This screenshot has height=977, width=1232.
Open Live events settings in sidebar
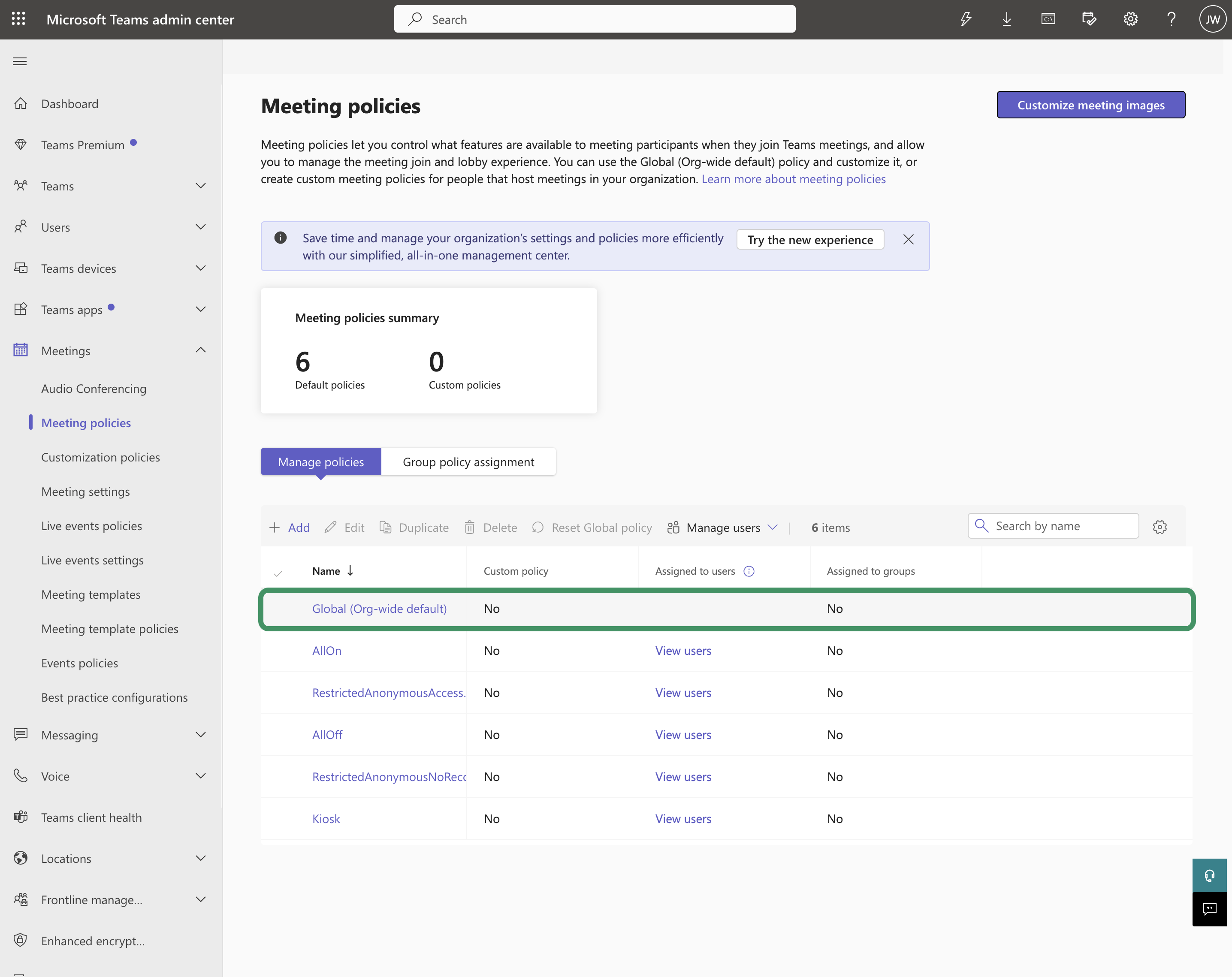tap(93, 560)
